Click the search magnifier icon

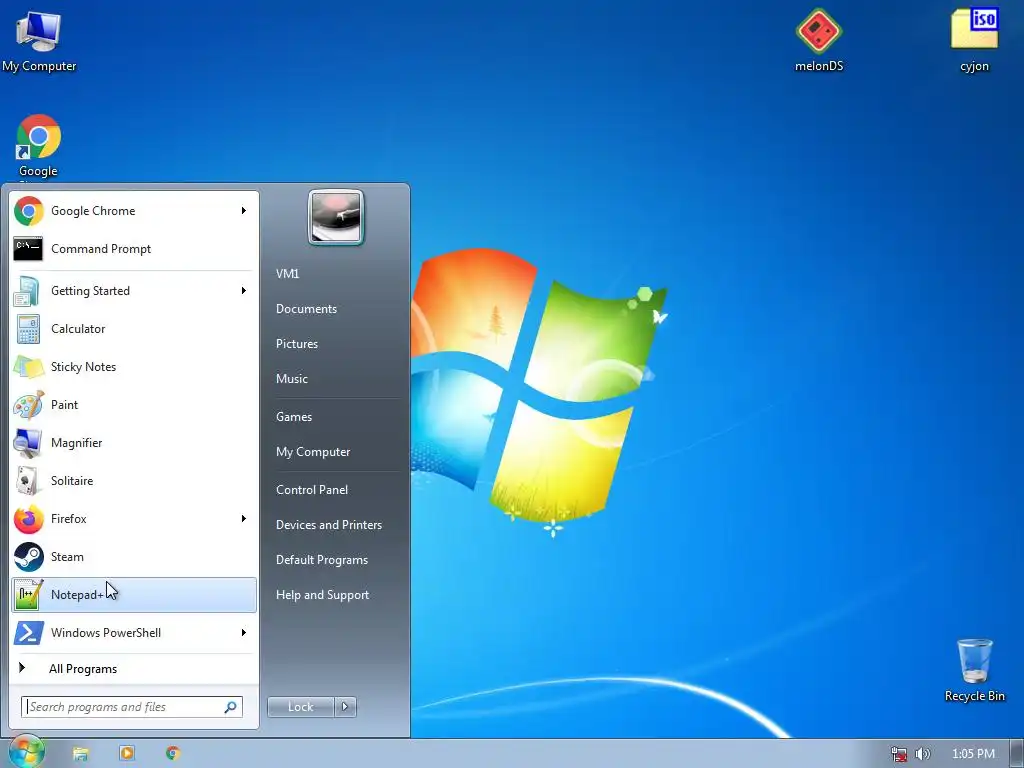click(231, 707)
